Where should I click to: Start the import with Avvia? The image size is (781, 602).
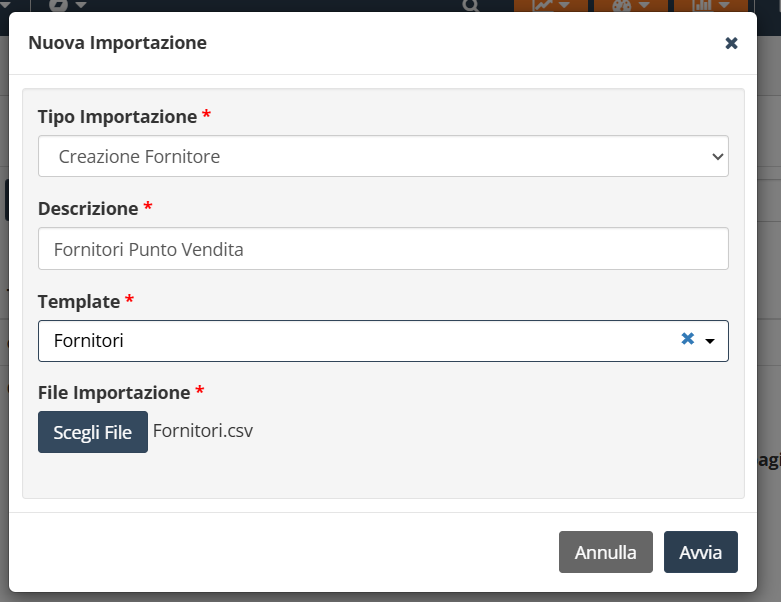tap(700, 552)
